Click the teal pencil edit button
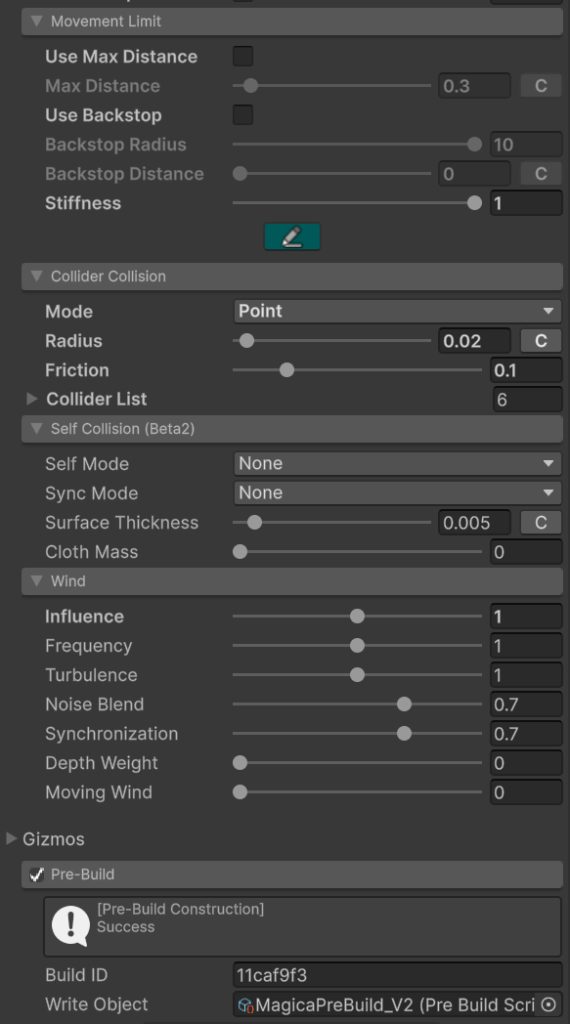 [292, 236]
